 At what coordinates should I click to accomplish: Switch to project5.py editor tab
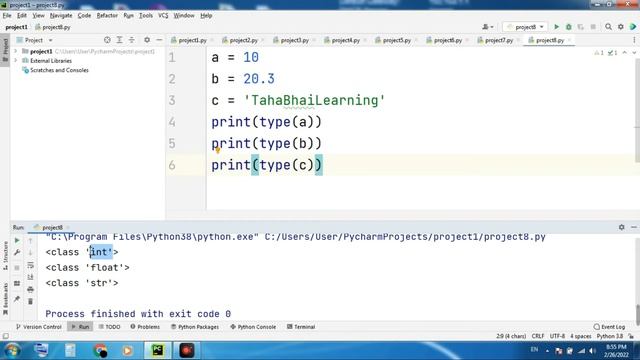[x=396, y=40]
